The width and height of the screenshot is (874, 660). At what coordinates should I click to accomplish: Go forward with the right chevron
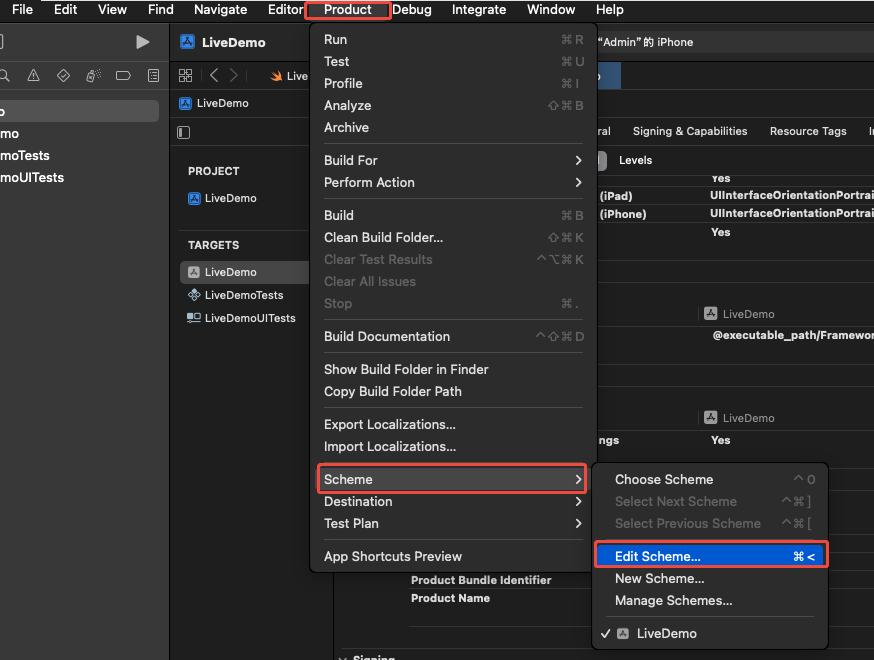click(x=234, y=75)
